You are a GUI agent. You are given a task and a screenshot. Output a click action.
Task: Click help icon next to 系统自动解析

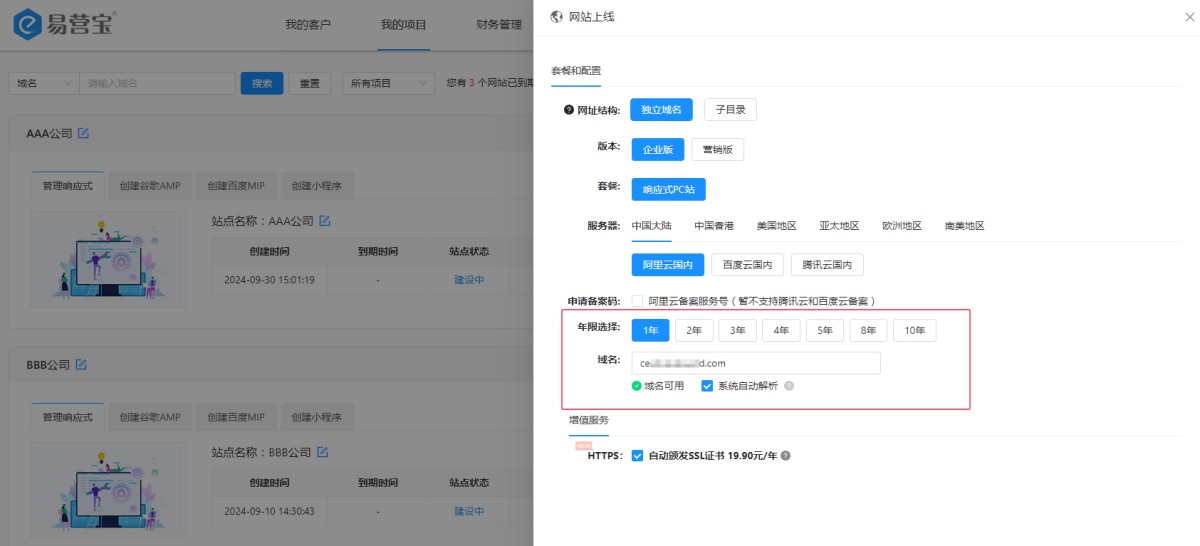coord(789,386)
